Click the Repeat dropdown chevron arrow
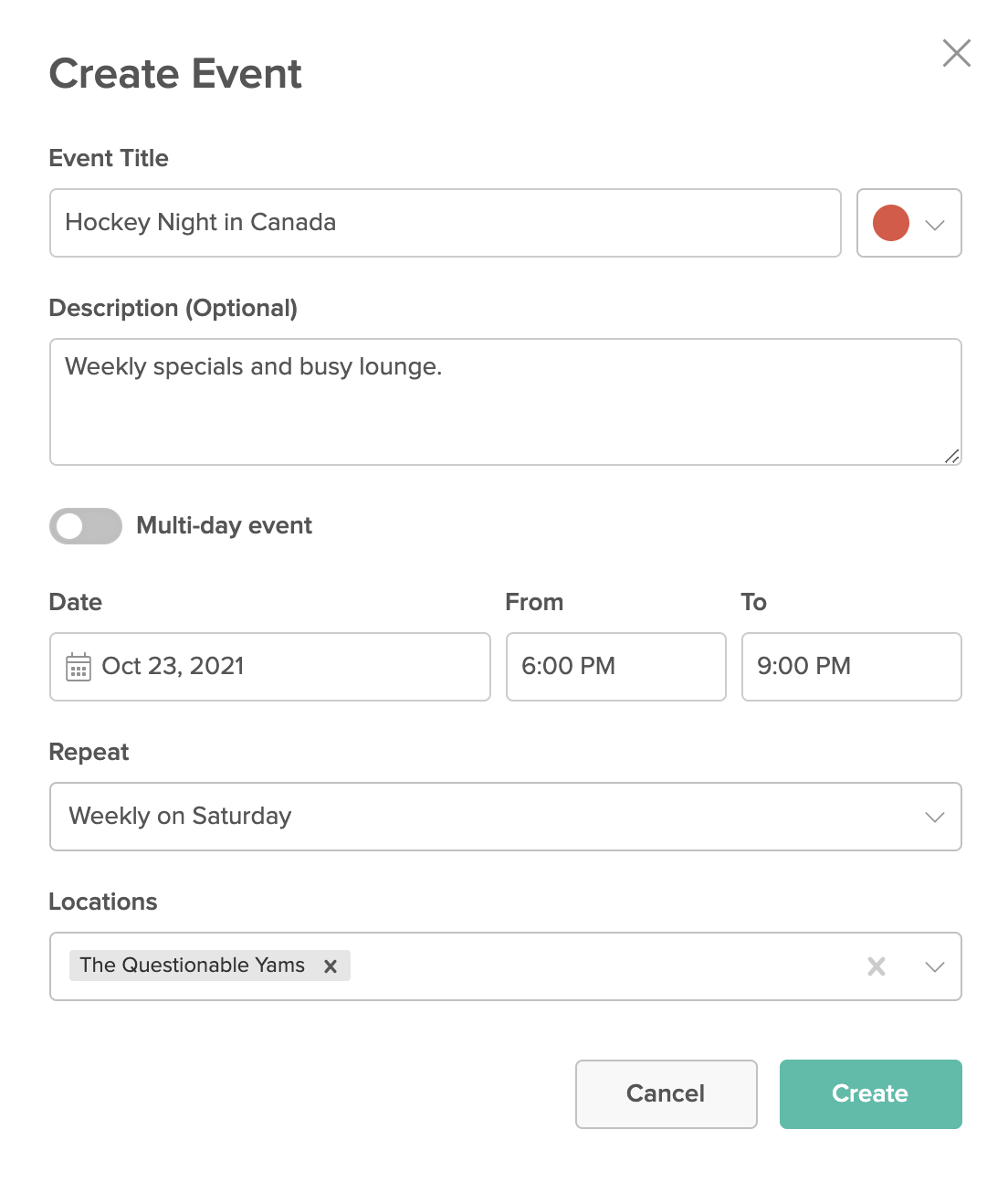 [x=935, y=817]
